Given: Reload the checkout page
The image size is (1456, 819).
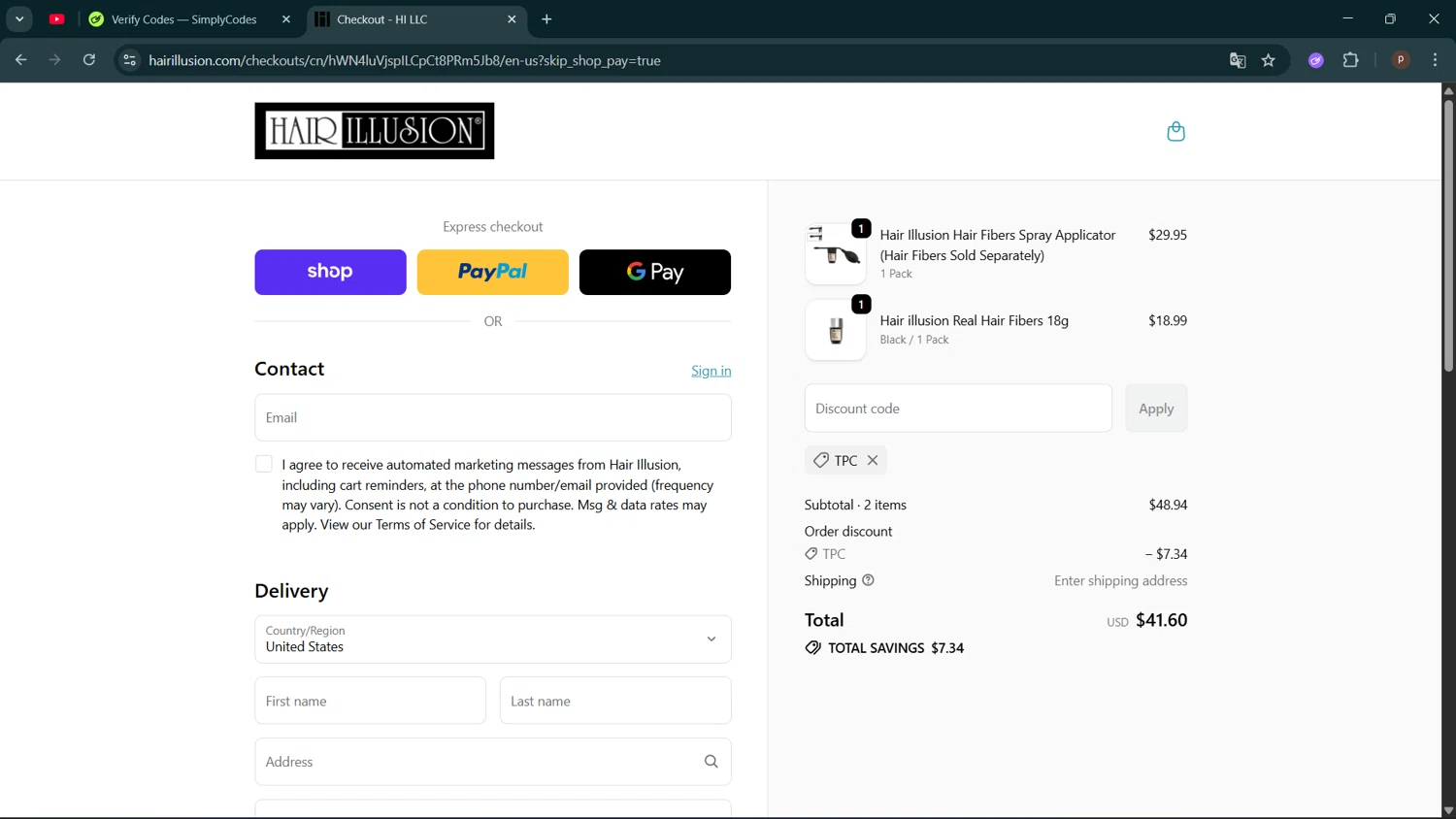Looking at the screenshot, I should point(89,60).
